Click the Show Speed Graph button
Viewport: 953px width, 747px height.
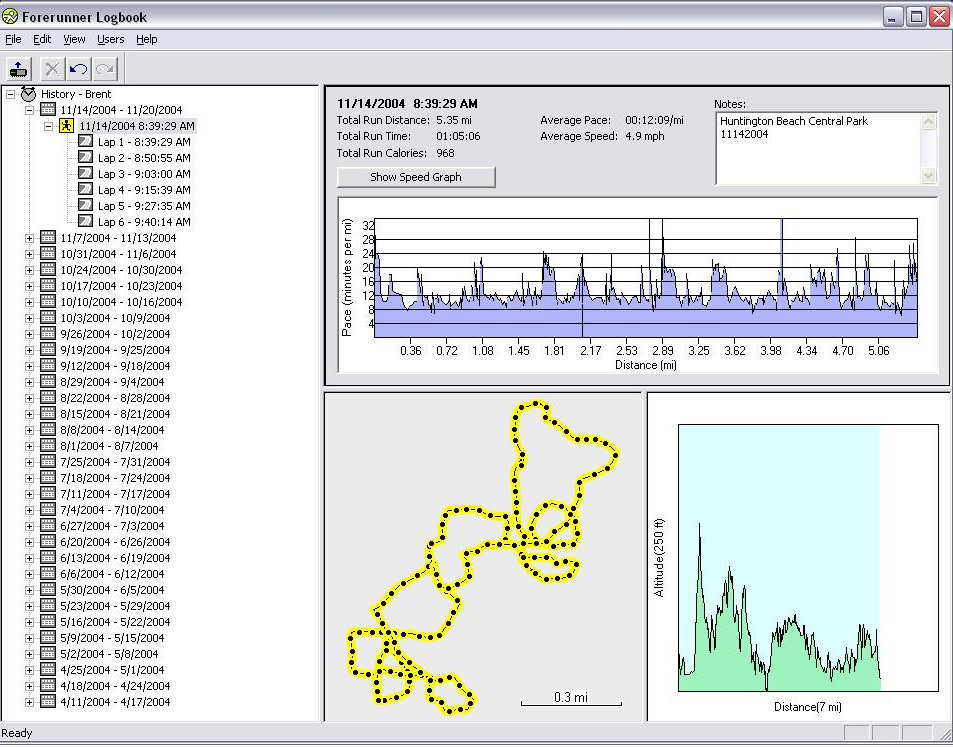pyautogui.click(x=416, y=177)
